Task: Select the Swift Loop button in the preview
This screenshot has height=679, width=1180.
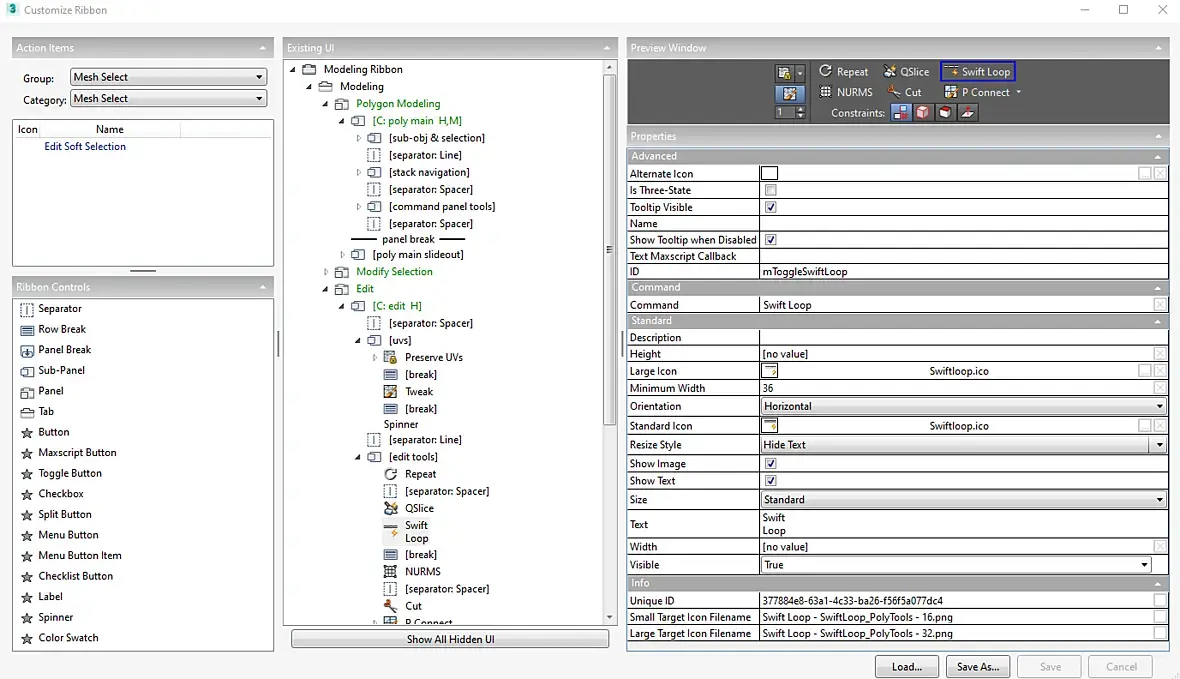Action: pos(978,72)
